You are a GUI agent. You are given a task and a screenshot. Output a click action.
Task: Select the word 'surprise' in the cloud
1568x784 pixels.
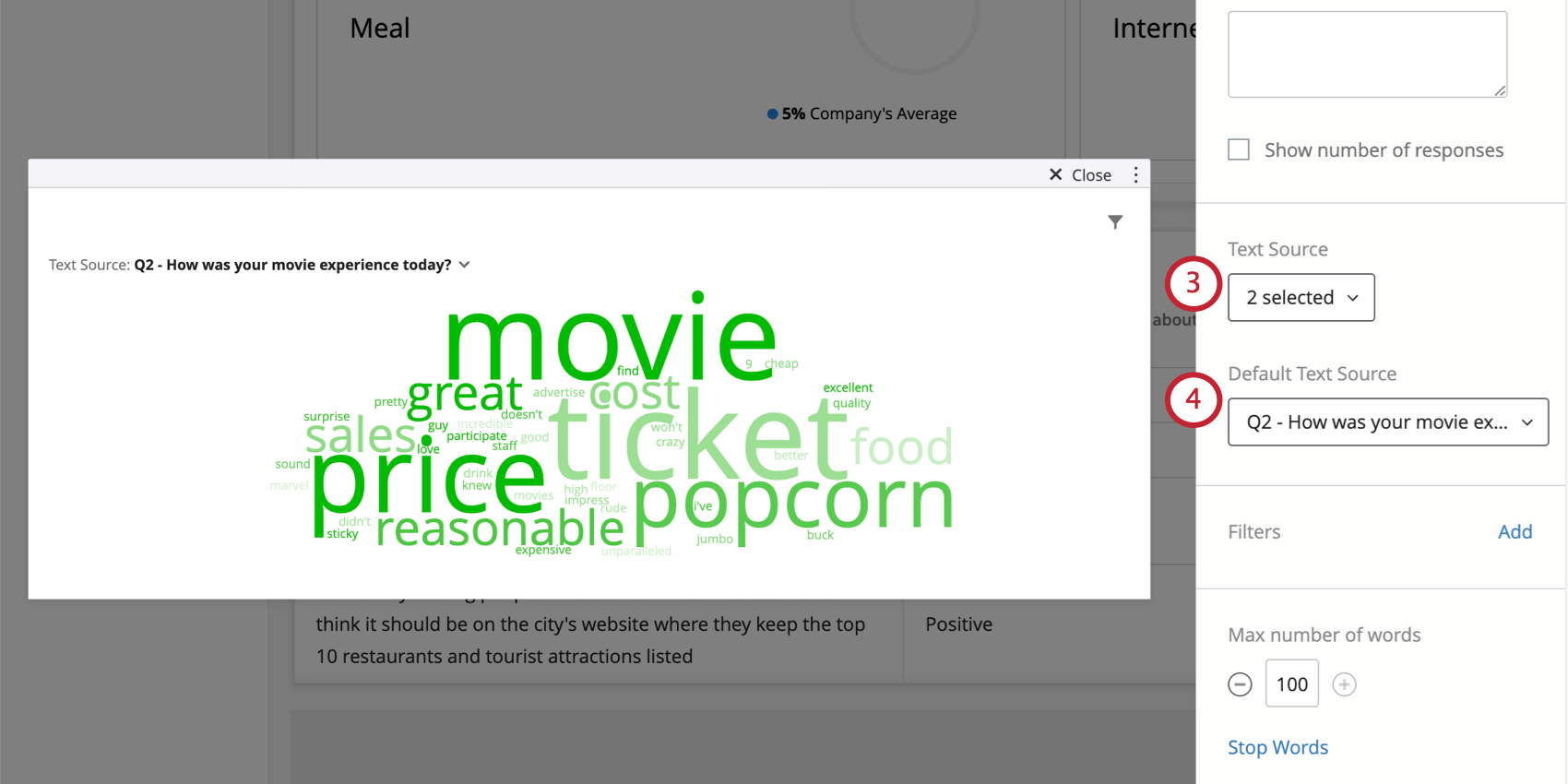(x=327, y=417)
